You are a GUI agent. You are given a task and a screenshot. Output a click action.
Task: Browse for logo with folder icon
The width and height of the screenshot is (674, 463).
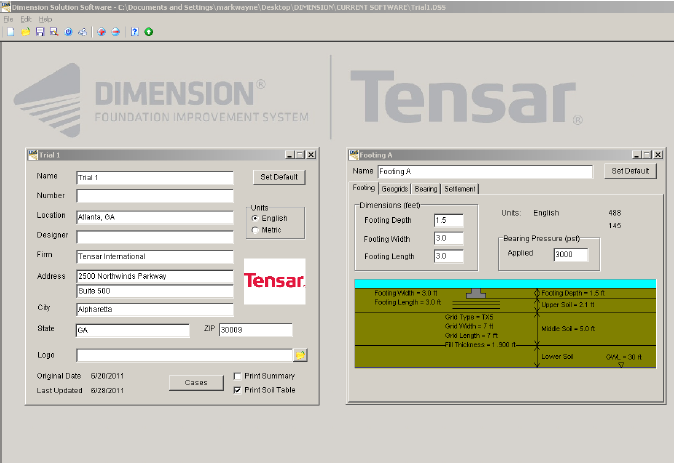pos(299,355)
